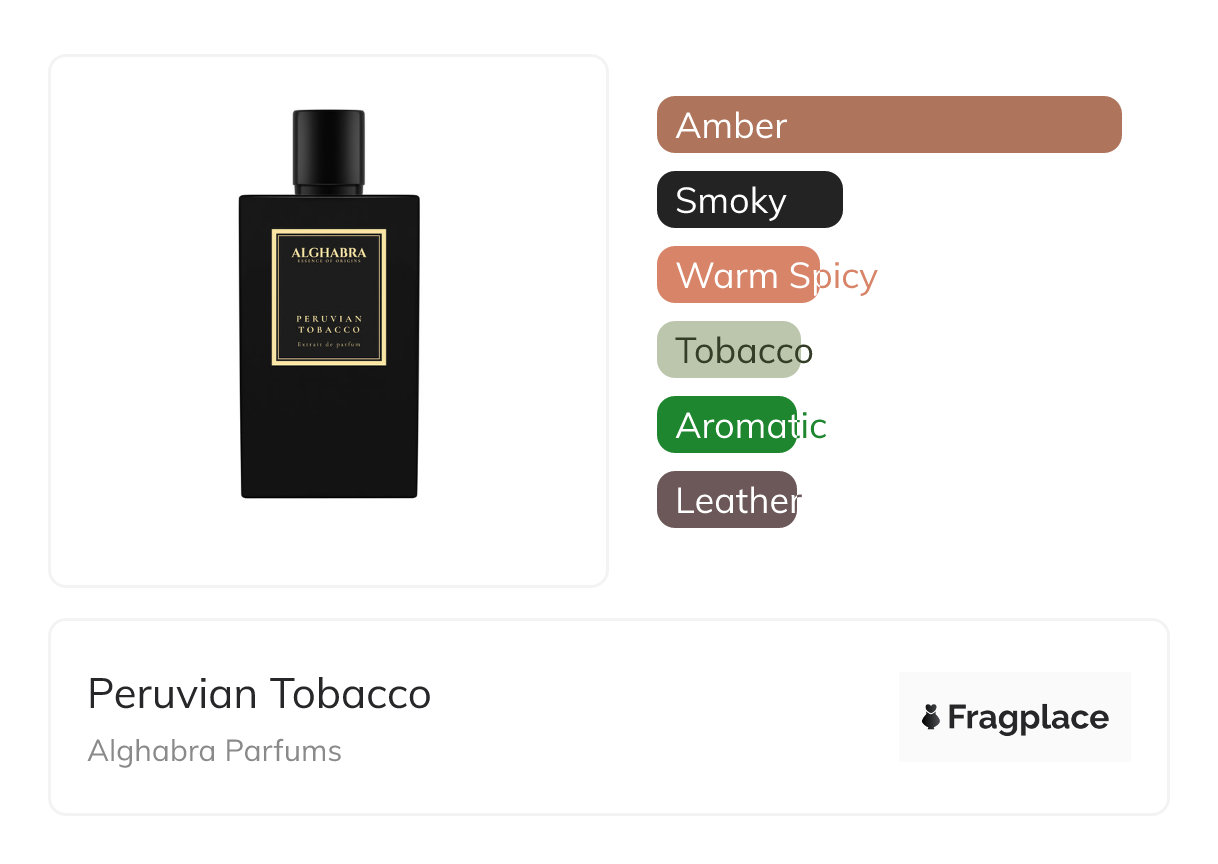1218x864 pixels.
Task: Click the Fragplace perfume bottle icon
Action: click(931, 717)
